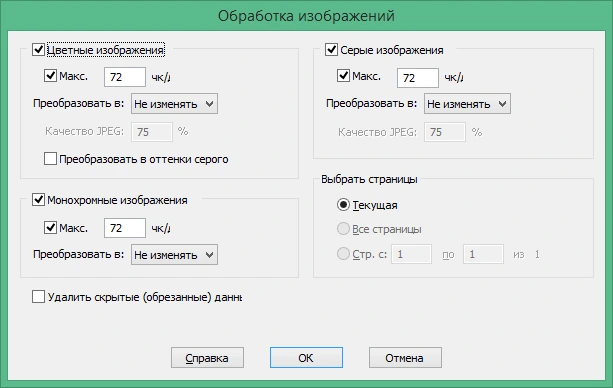Check Удалить скрытые (обрезанные) данные option

(x=38, y=297)
